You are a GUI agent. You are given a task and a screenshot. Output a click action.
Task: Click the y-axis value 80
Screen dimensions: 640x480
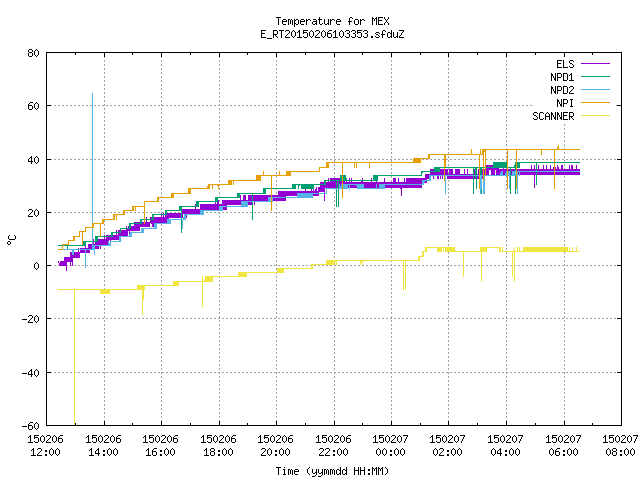(x=33, y=53)
